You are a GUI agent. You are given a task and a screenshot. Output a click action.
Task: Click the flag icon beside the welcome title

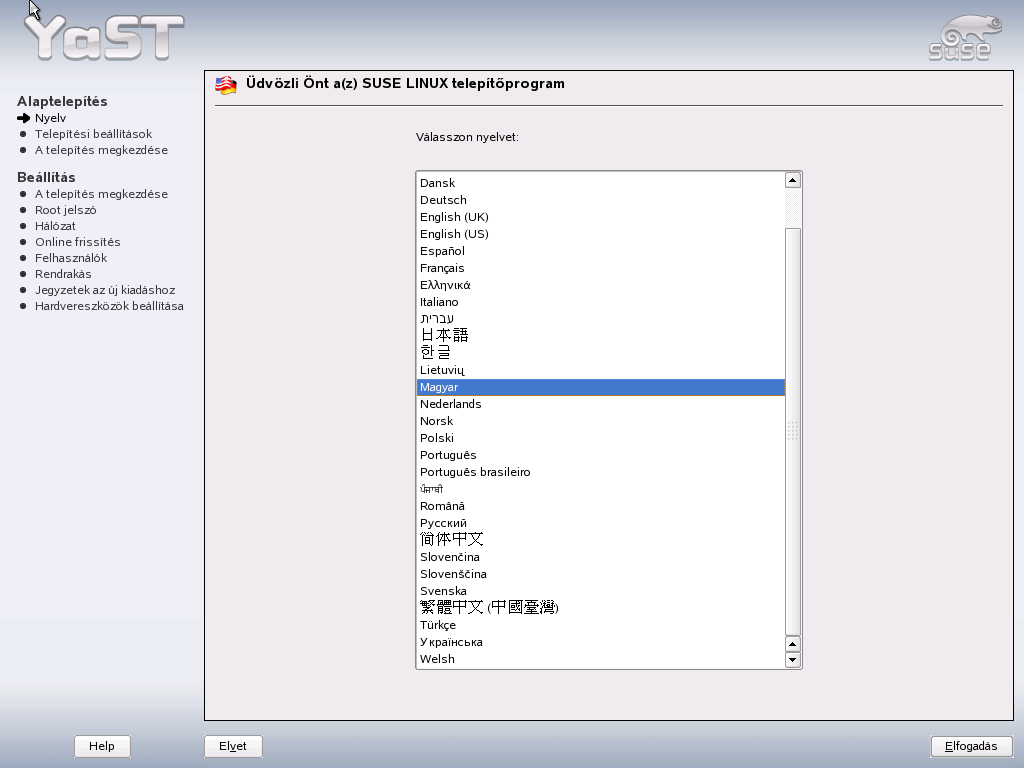tap(226, 85)
